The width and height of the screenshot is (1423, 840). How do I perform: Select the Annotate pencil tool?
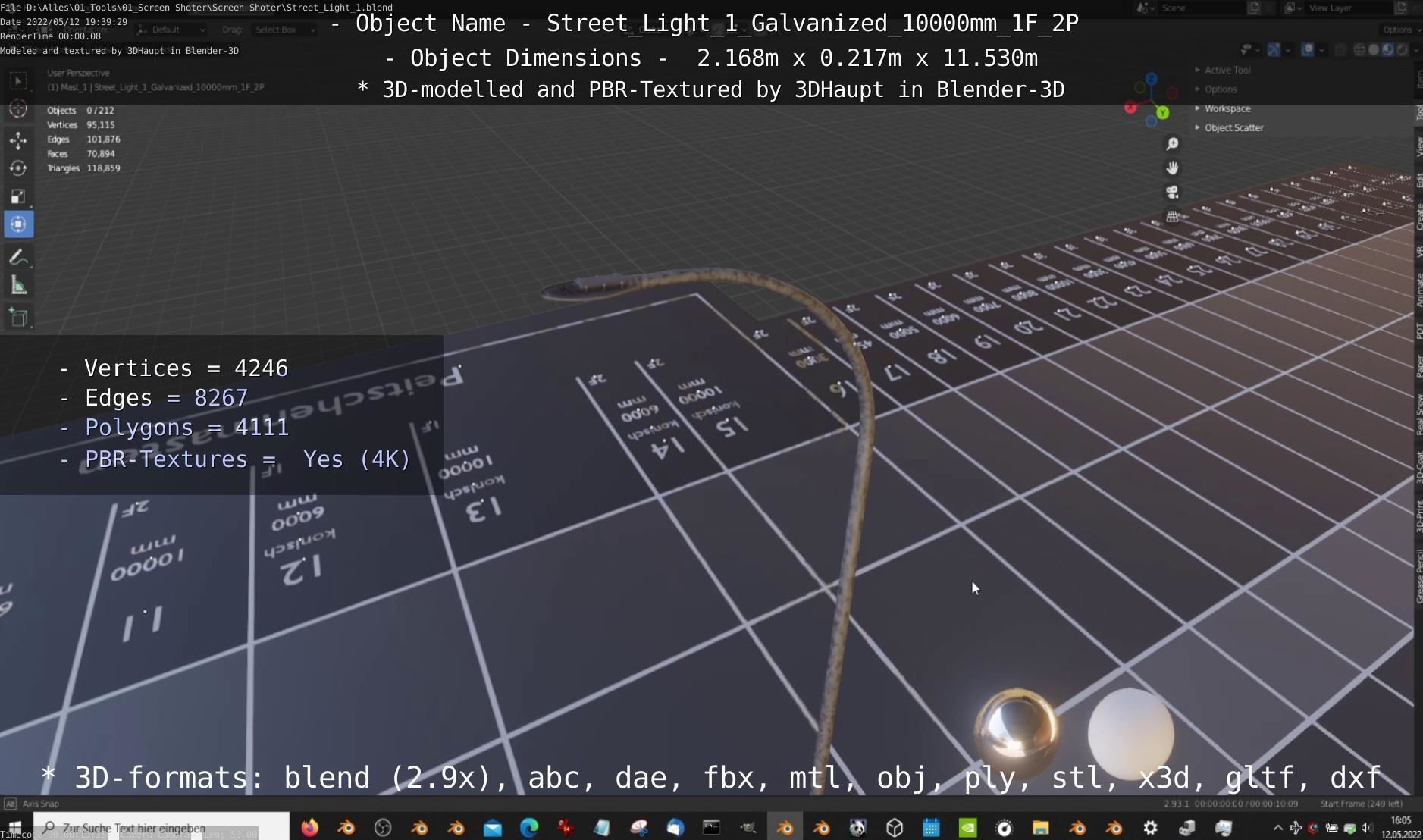(x=18, y=257)
